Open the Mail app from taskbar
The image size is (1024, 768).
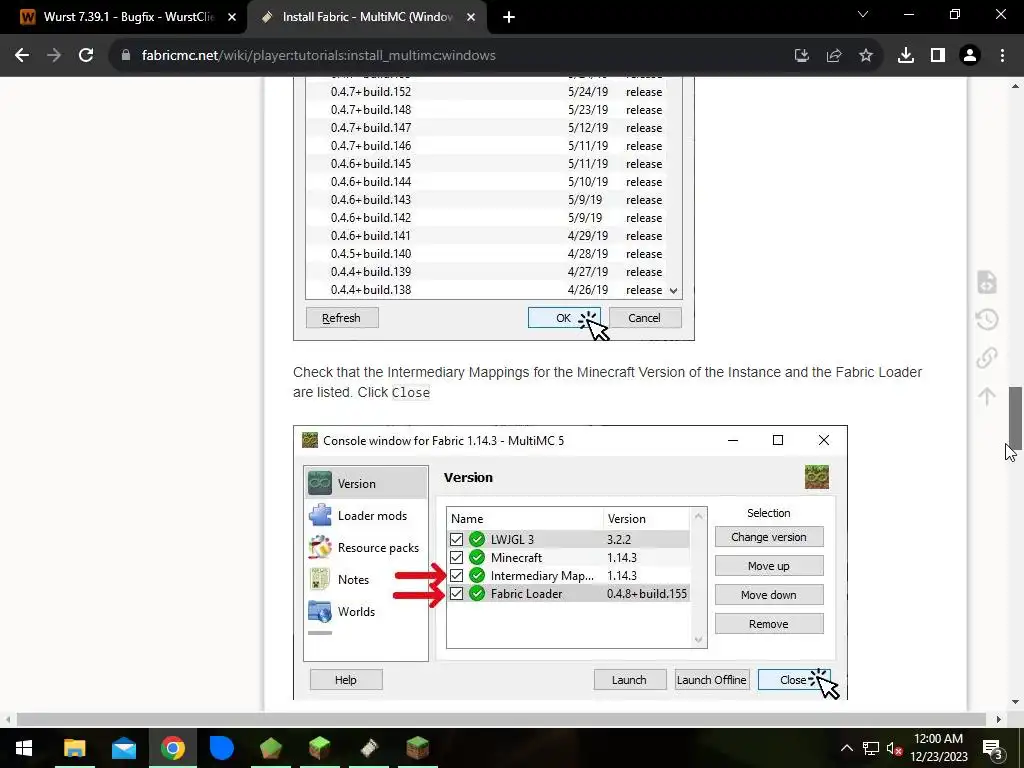tap(123, 748)
